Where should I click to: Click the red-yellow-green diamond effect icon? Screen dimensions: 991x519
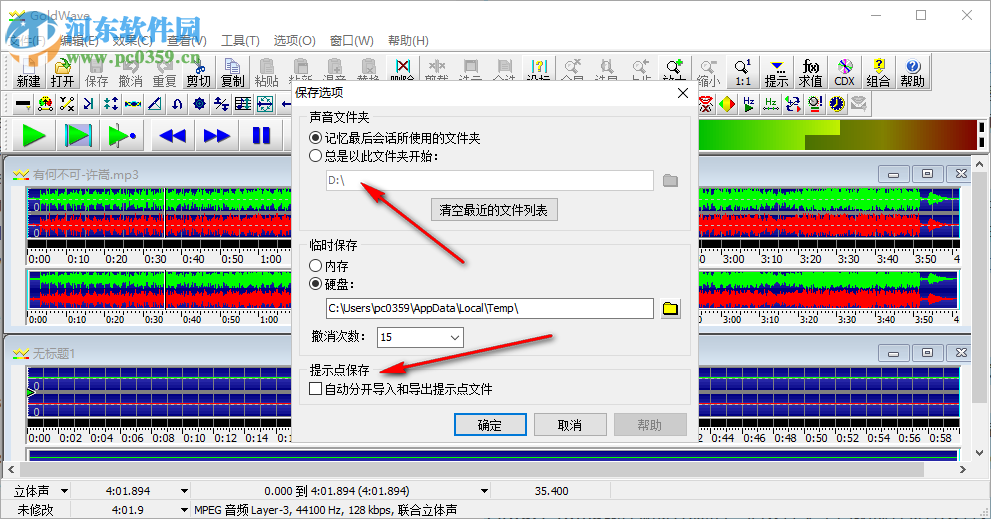pos(727,104)
